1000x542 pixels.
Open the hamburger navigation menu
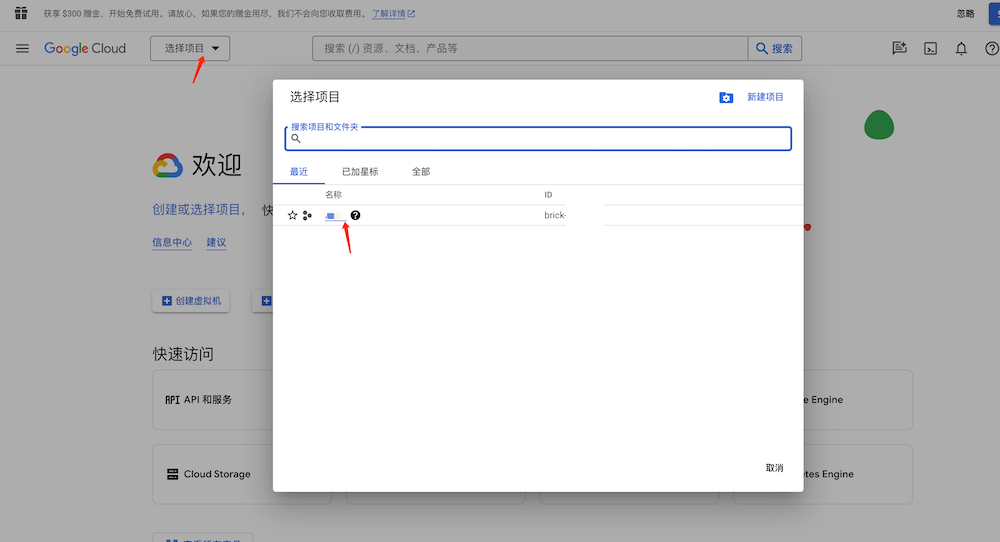tap(22, 48)
